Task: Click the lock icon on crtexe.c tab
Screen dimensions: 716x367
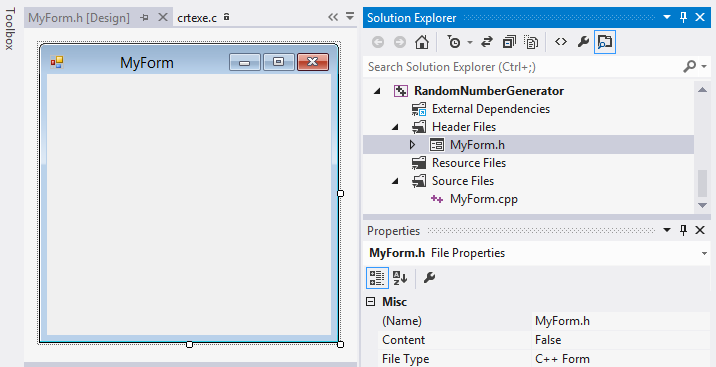Action: pos(226,17)
